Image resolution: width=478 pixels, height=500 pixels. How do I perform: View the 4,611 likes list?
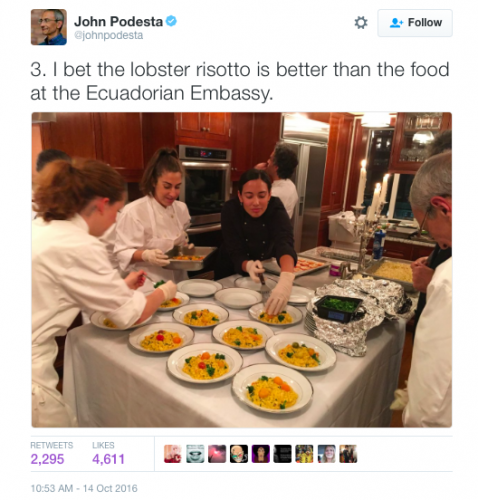[x=108, y=453]
